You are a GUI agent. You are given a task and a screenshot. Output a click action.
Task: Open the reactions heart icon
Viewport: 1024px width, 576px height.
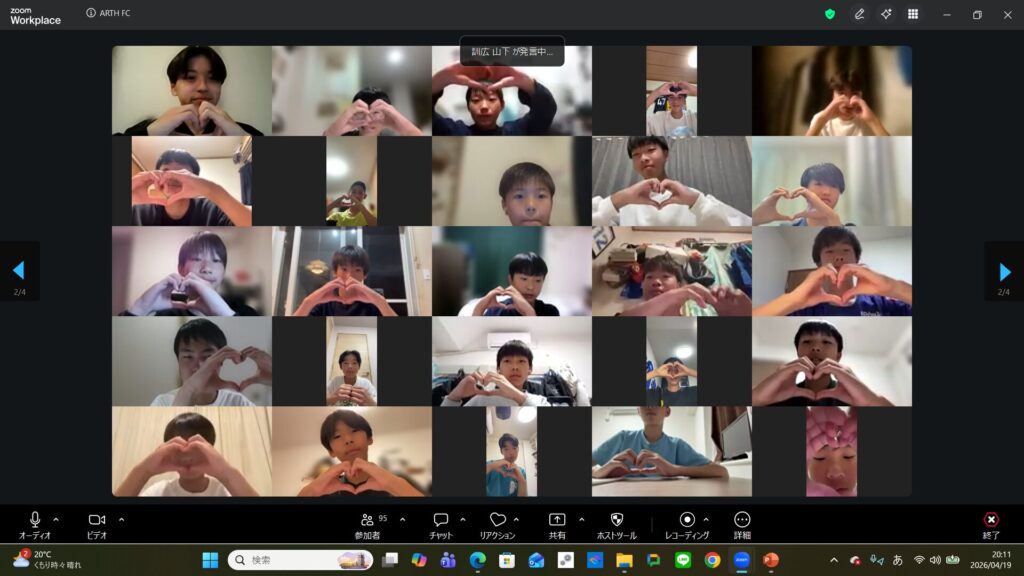497,521
